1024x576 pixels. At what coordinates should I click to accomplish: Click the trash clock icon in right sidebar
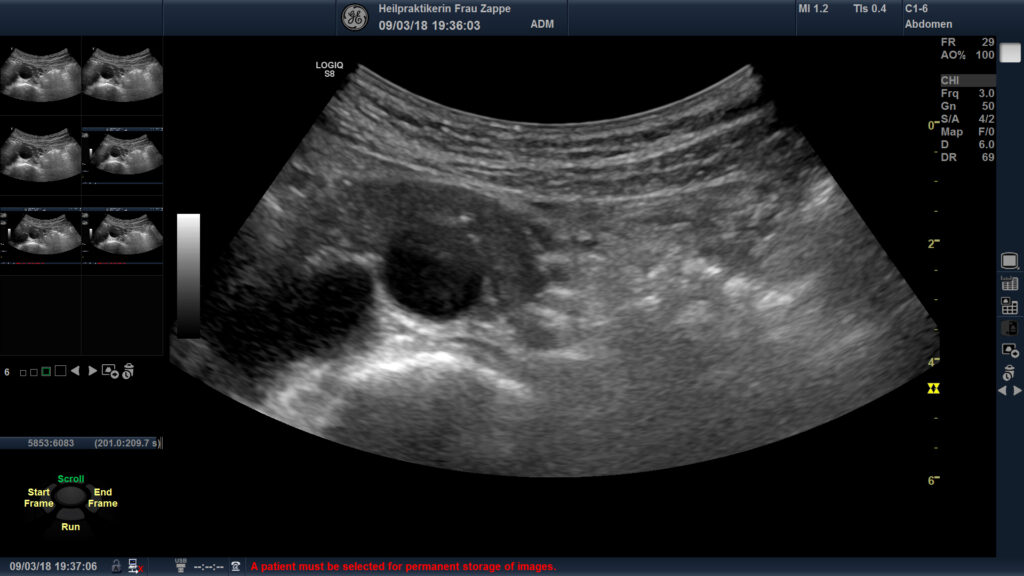click(x=1009, y=372)
